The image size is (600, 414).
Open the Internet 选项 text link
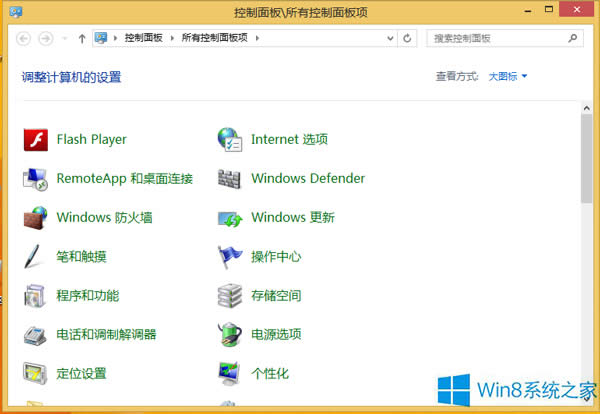pyautogui.click(x=289, y=139)
